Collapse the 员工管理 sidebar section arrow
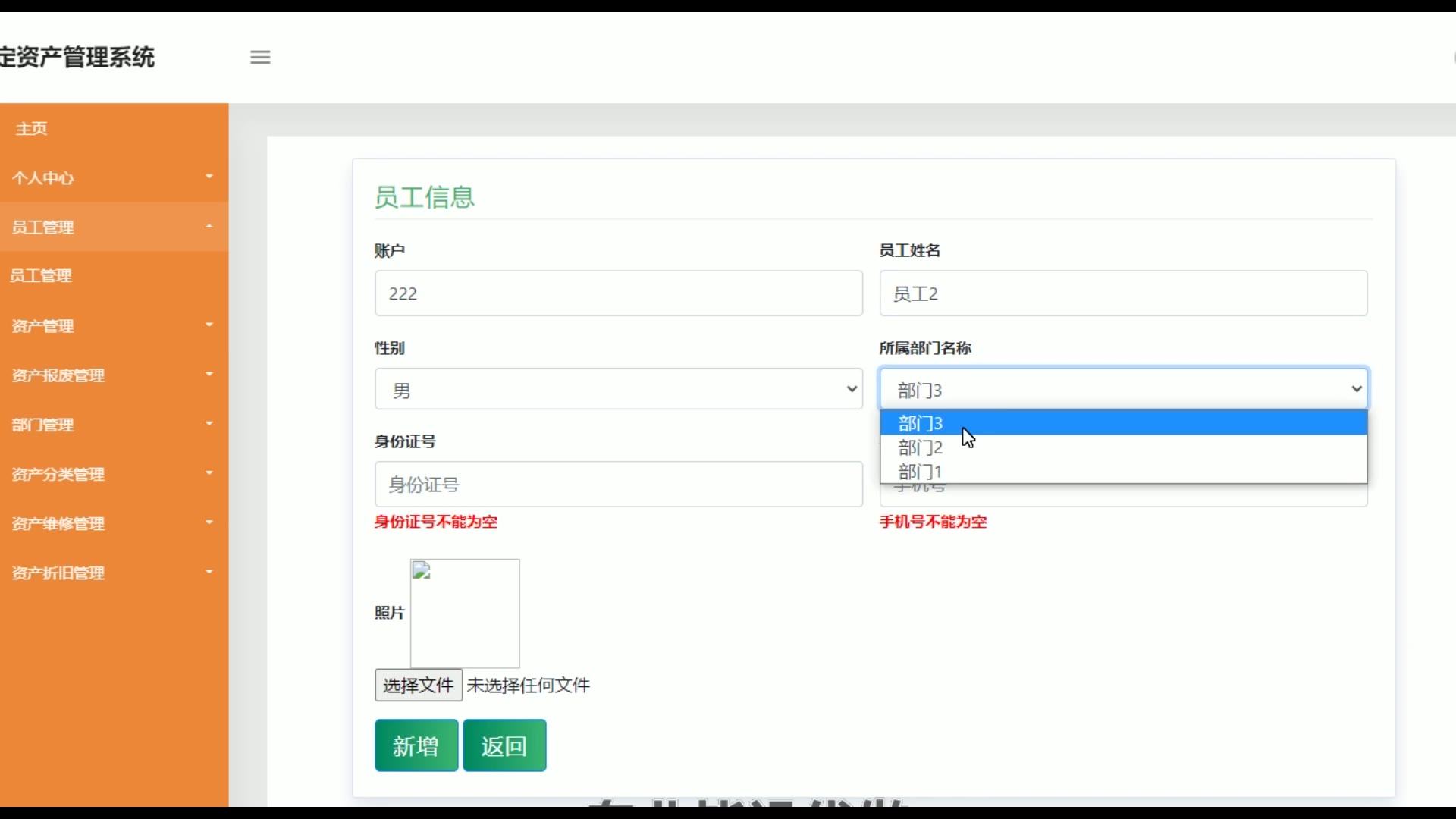Screen dimensions: 1456x819 tap(209, 227)
